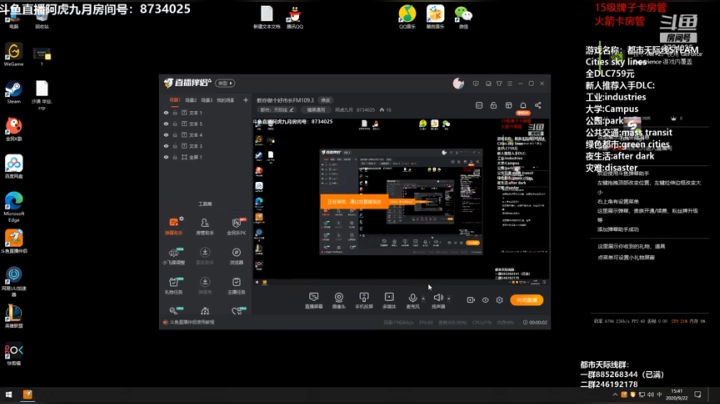Click the notification bell icon

[x=523, y=105]
